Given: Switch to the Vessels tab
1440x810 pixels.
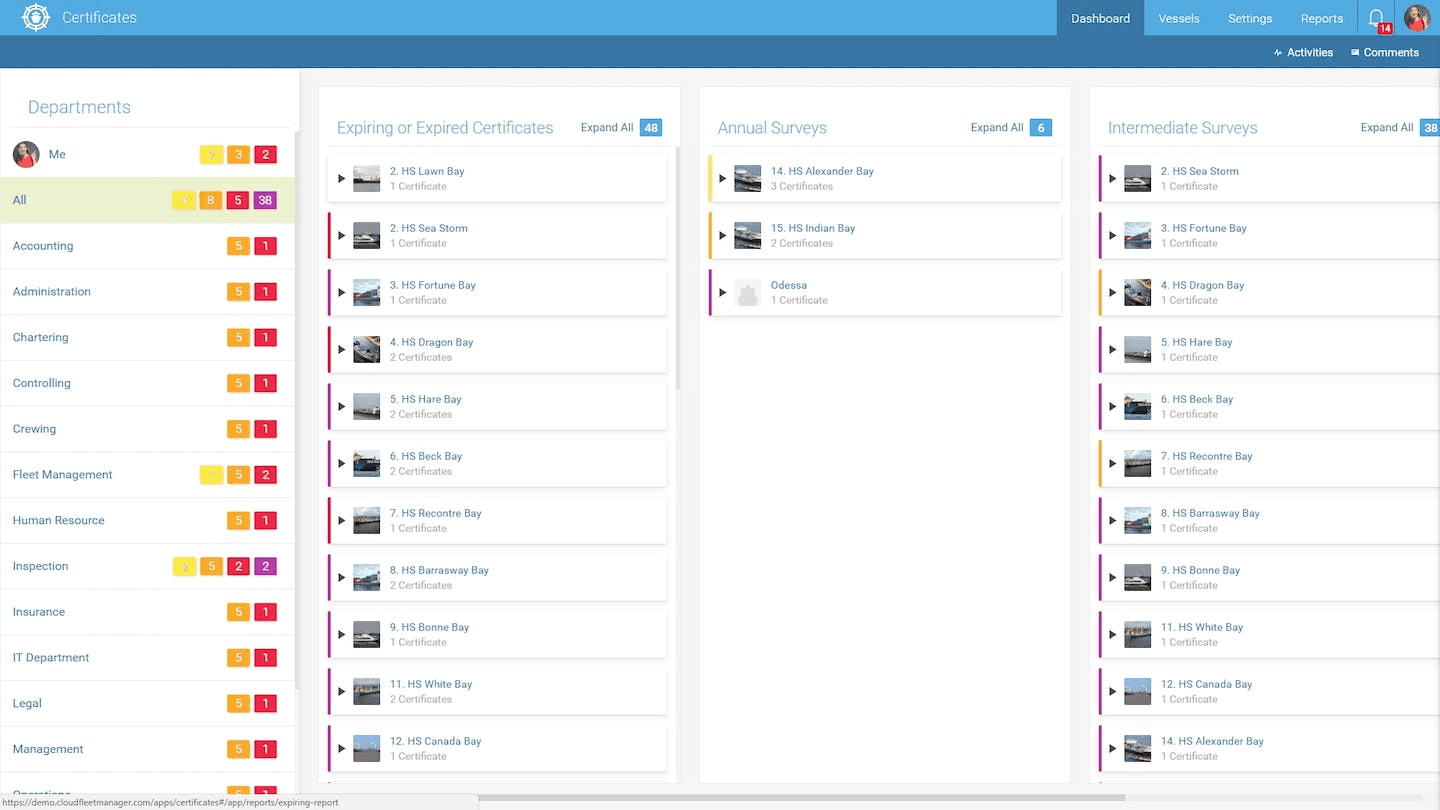Looking at the screenshot, I should click(1179, 18).
